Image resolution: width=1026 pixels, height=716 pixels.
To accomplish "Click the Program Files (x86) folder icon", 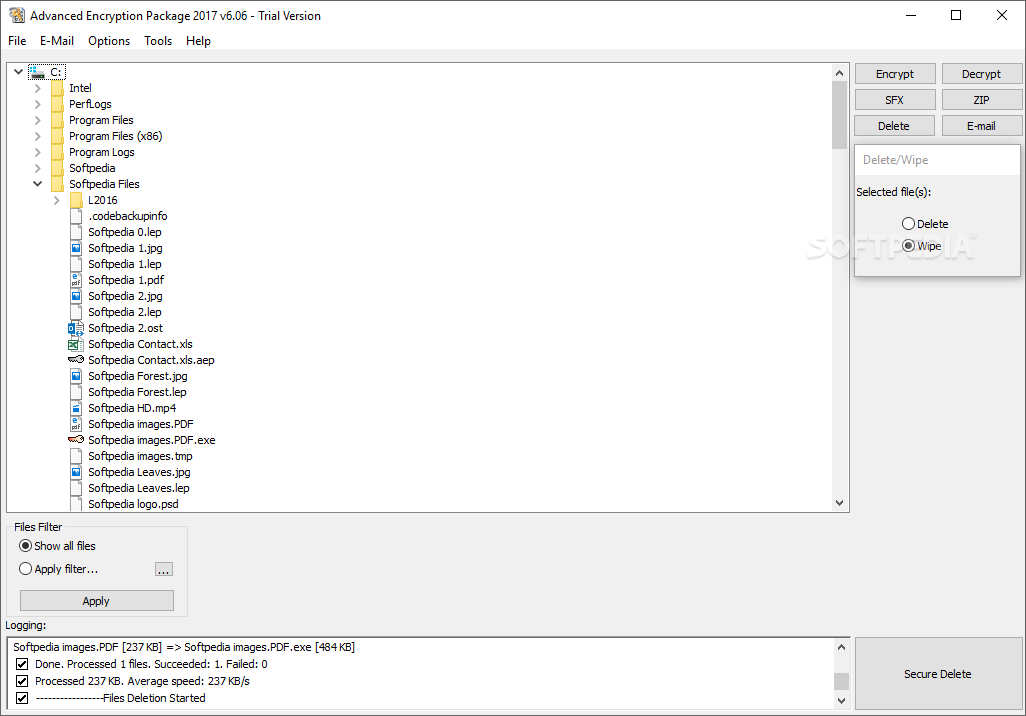I will 58,136.
